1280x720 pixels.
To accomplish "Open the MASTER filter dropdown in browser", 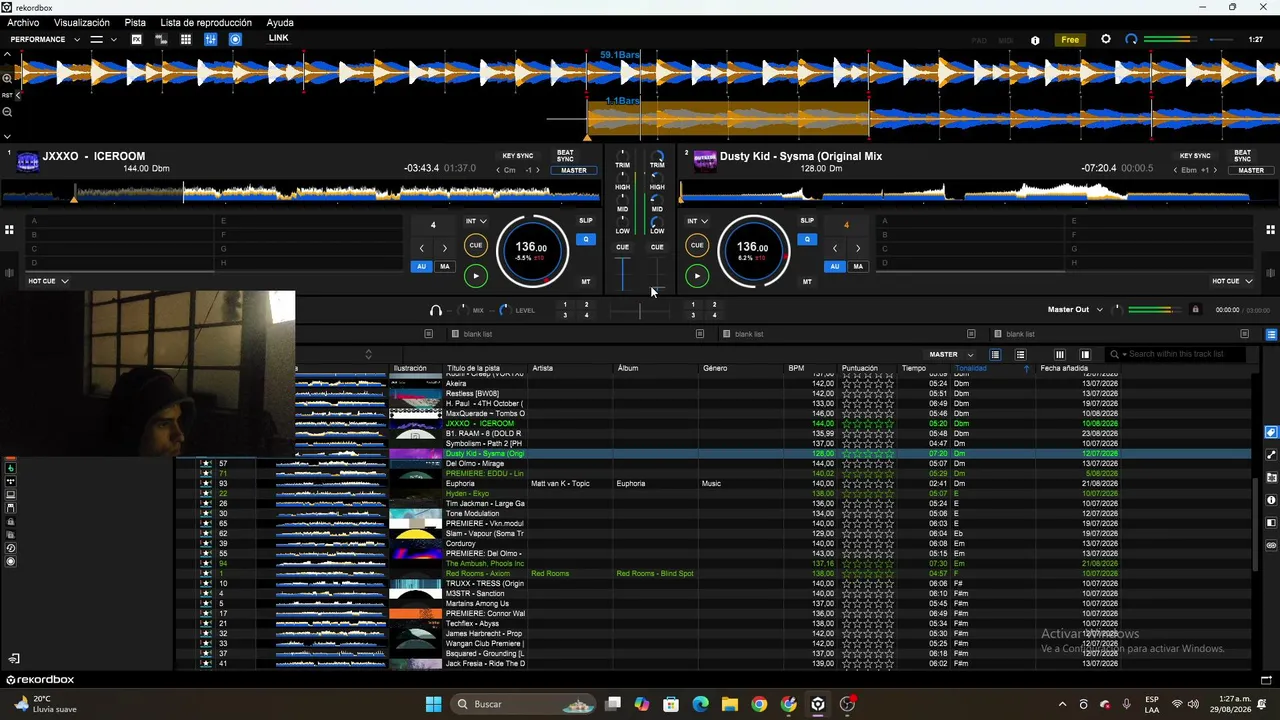I will click(951, 354).
